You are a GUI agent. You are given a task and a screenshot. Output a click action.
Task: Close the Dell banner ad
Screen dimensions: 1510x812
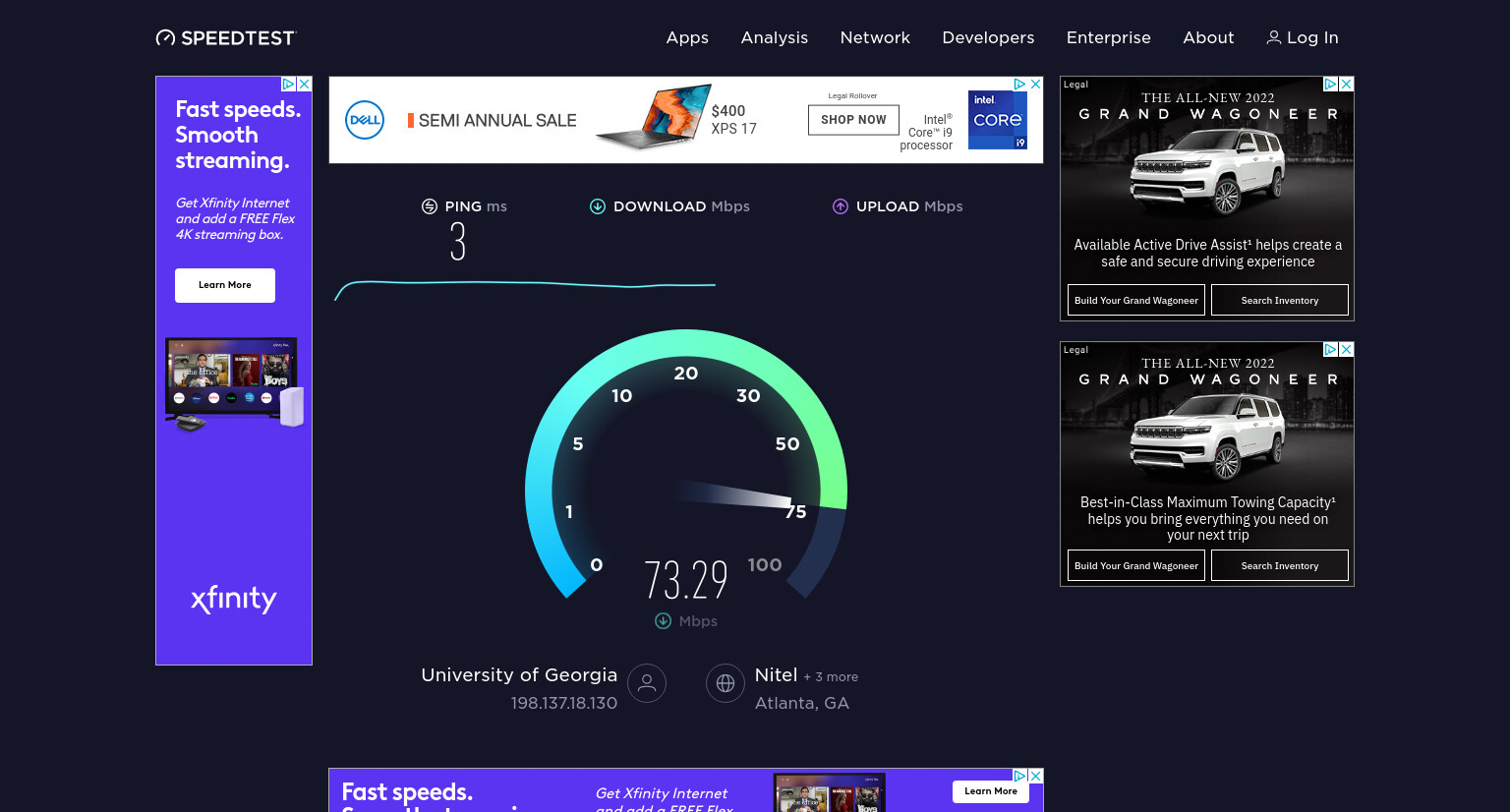pyautogui.click(x=1035, y=85)
